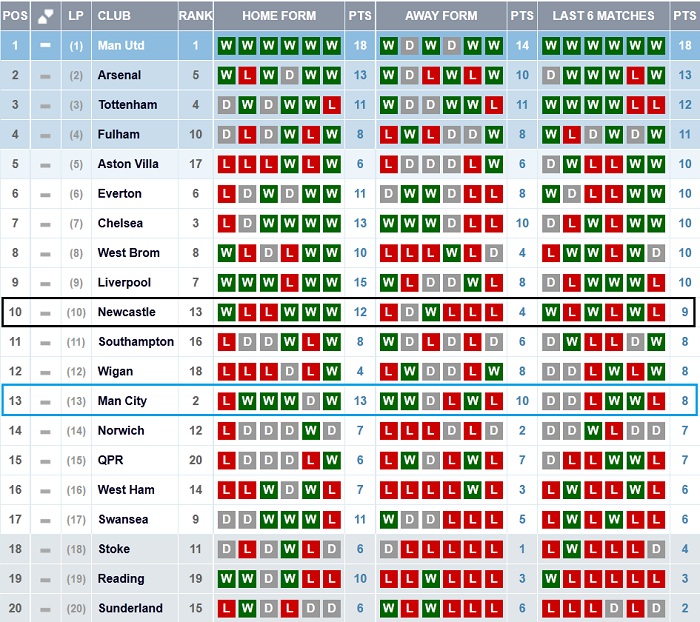Click Arsenal's home form L box
This screenshot has width=700, height=622.
[247, 75]
